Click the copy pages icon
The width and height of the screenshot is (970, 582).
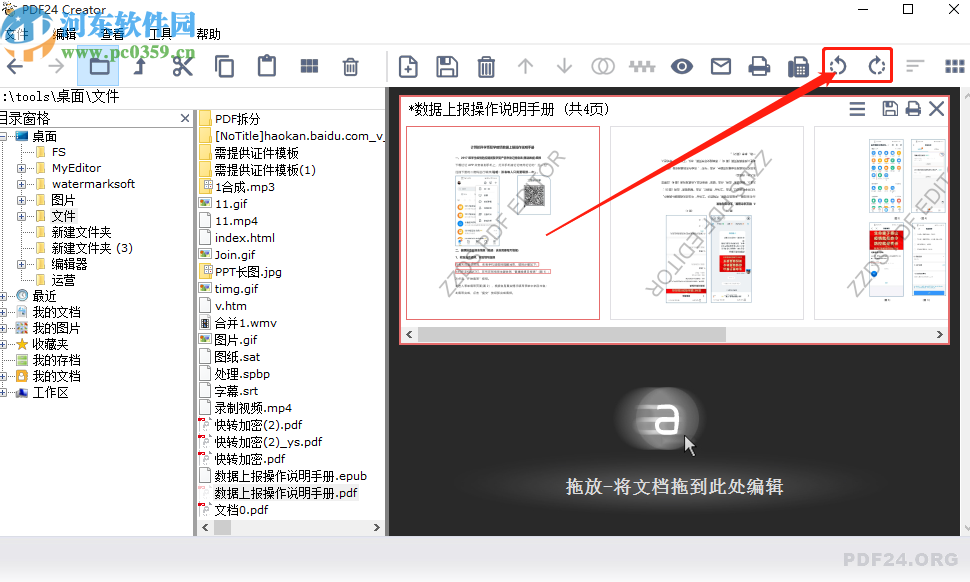click(225, 66)
